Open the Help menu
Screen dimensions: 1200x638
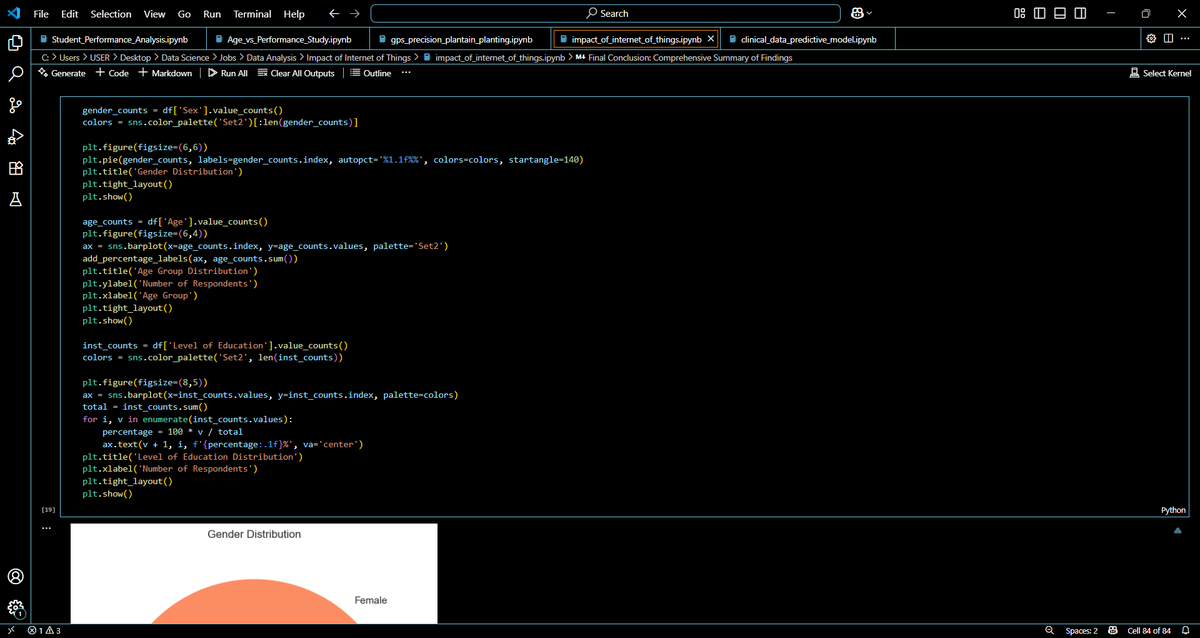click(x=294, y=14)
